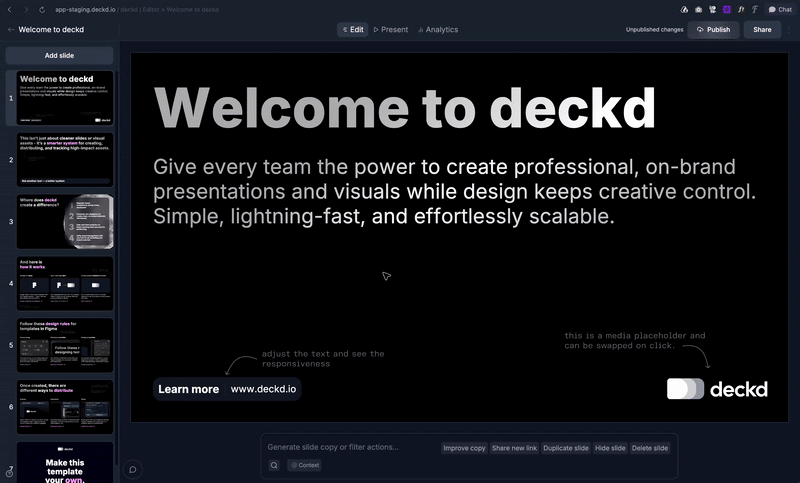
Task: Select slide 3 'Where does deckd' thumbnail
Action: [65, 221]
